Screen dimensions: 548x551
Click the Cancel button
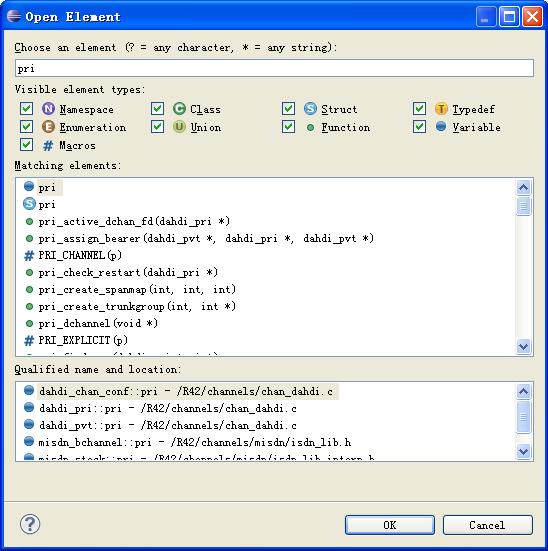488,525
